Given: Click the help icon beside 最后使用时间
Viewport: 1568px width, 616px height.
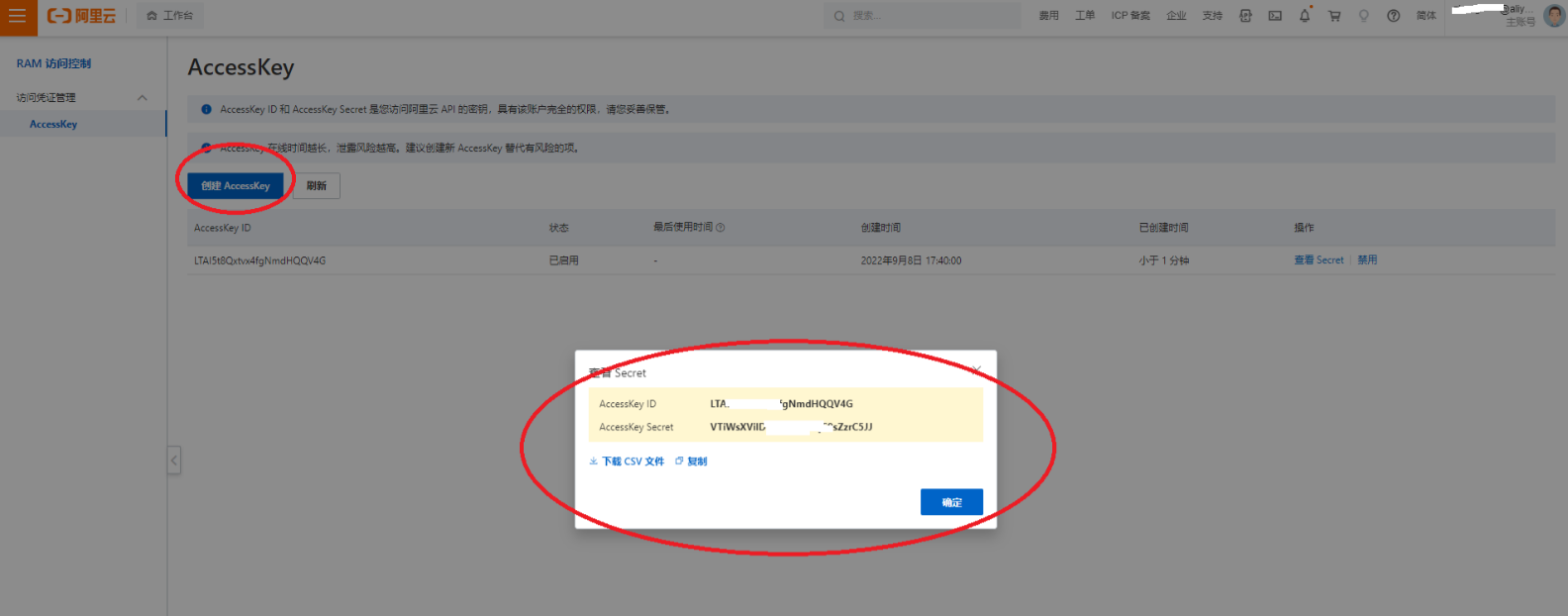Looking at the screenshot, I should pos(720,228).
